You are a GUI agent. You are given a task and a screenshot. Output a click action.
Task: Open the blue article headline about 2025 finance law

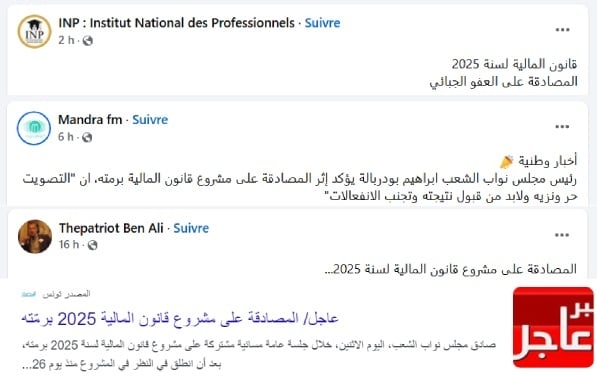(179, 318)
